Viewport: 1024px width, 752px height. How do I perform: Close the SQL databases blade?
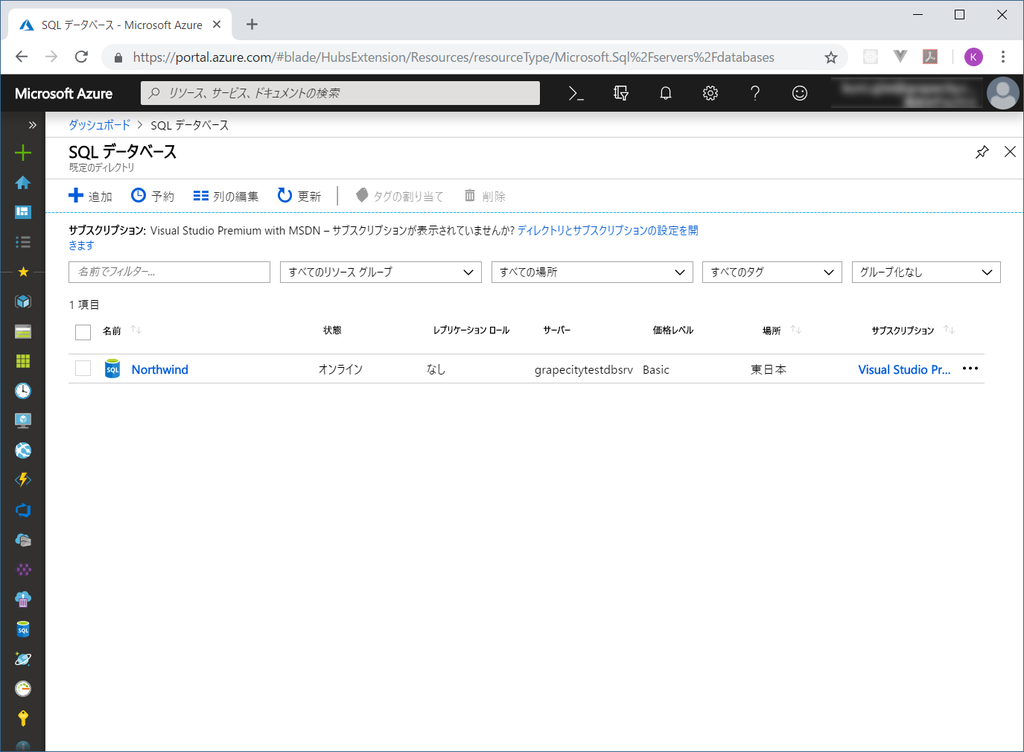tap(1010, 151)
